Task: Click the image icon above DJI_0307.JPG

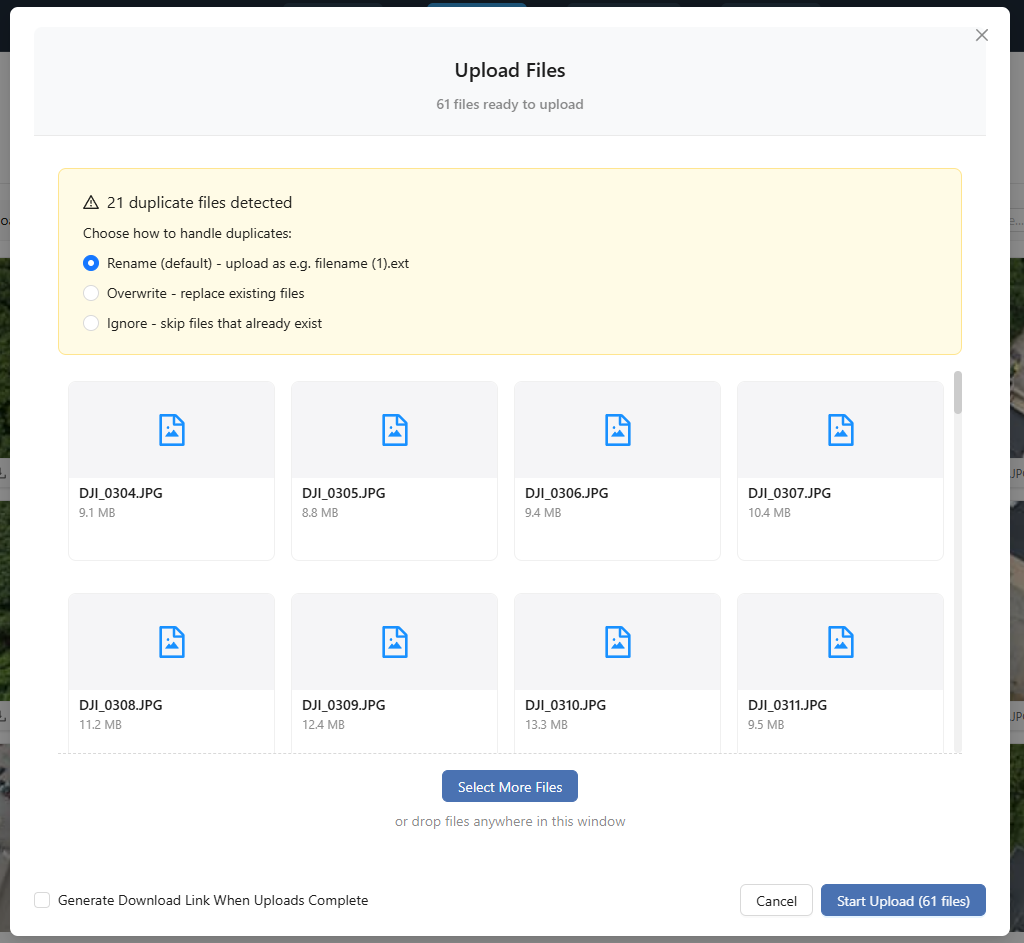Action: point(840,430)
